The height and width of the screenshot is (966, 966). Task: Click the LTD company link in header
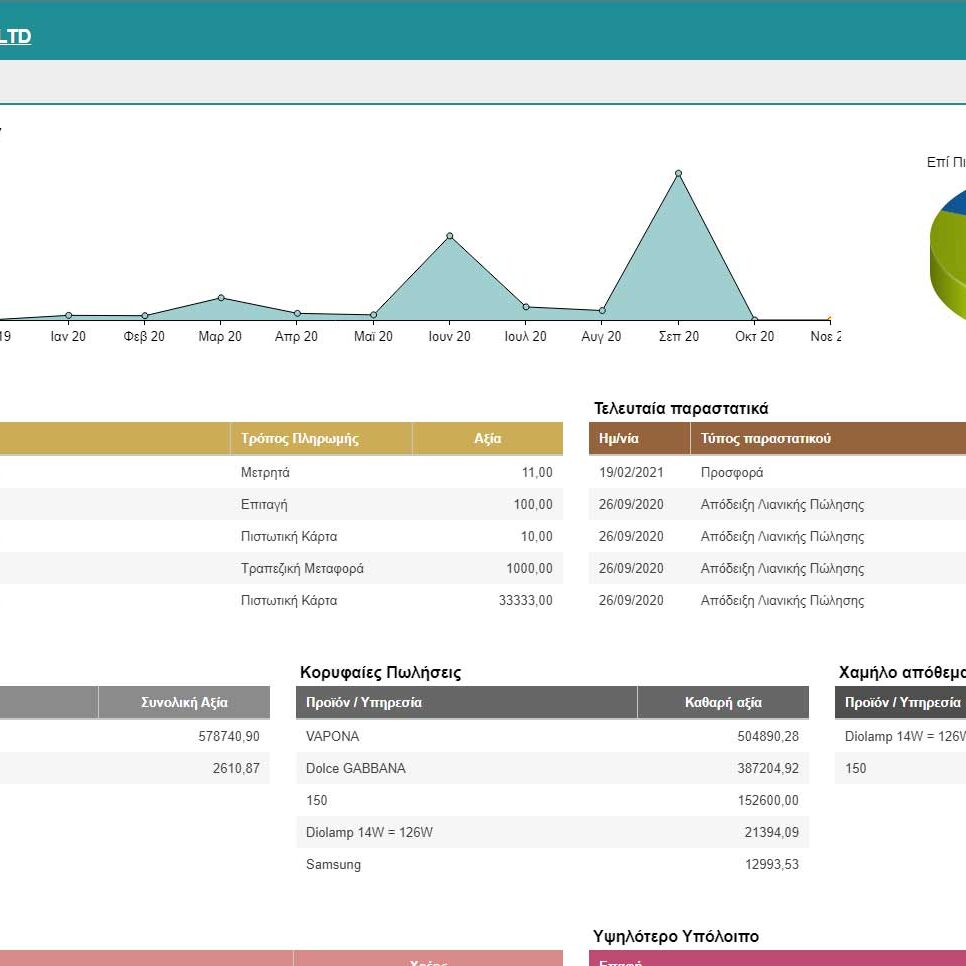(15, 37)
